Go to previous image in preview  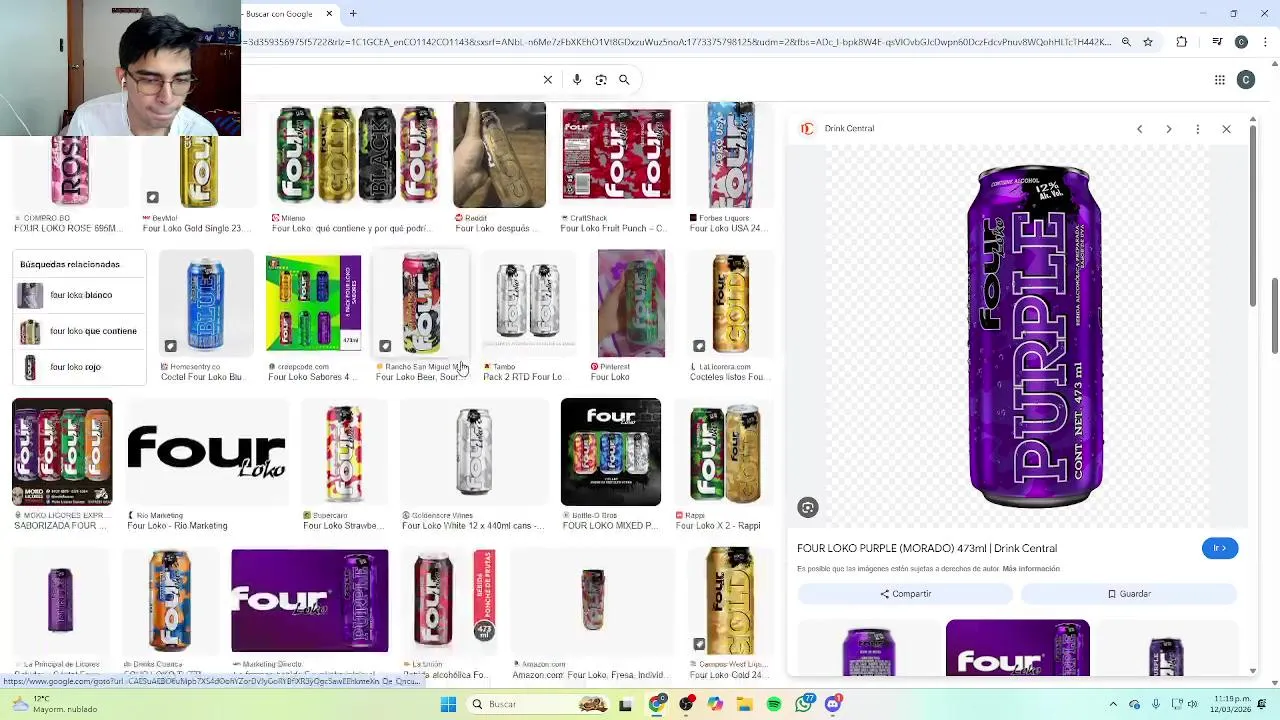[x=1139, y=129]
